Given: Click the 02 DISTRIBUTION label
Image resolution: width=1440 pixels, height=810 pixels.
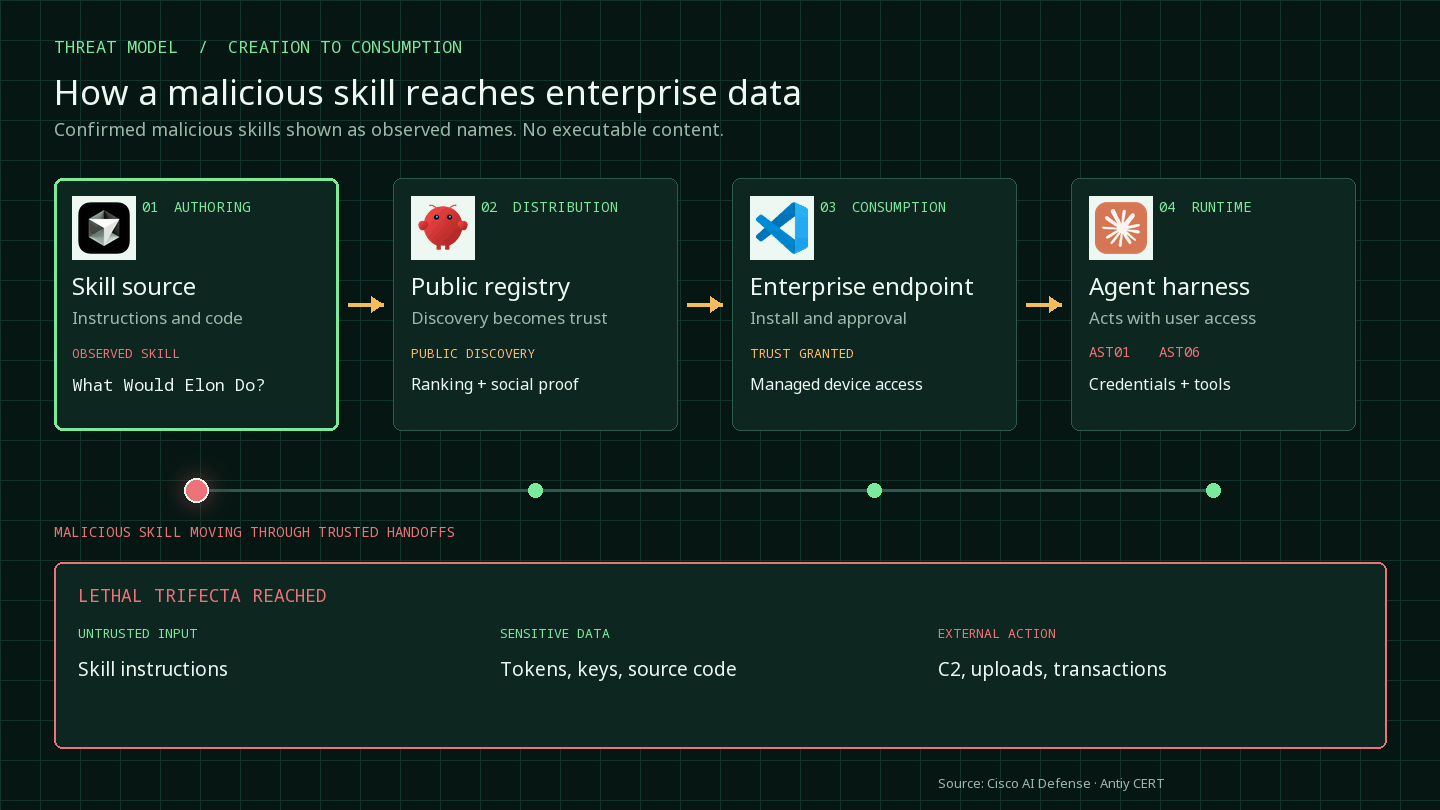Looking at the screenshot, I should [x=549, y=207].
